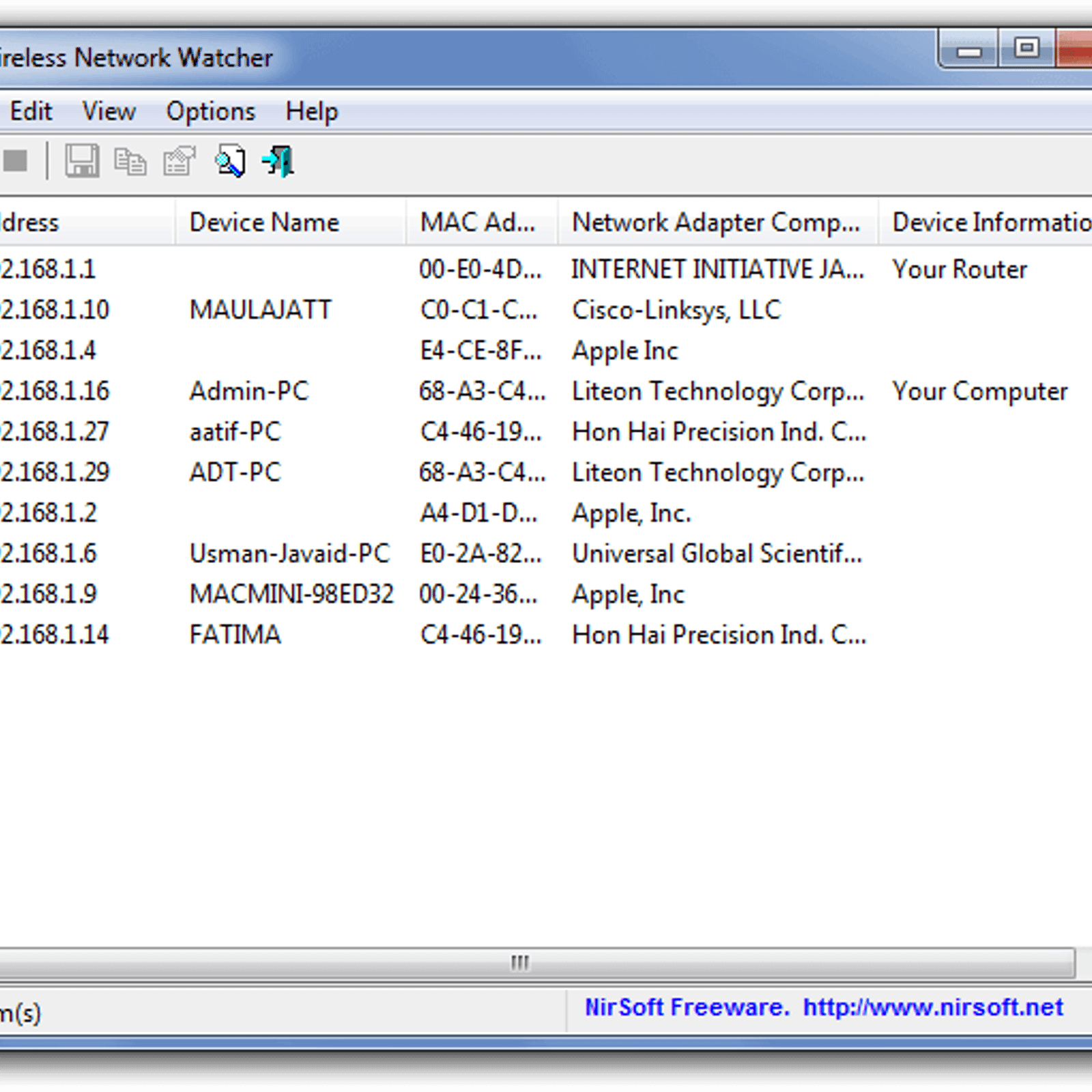
Task: Sort by MAC Address column header
Action: (478, 222)
